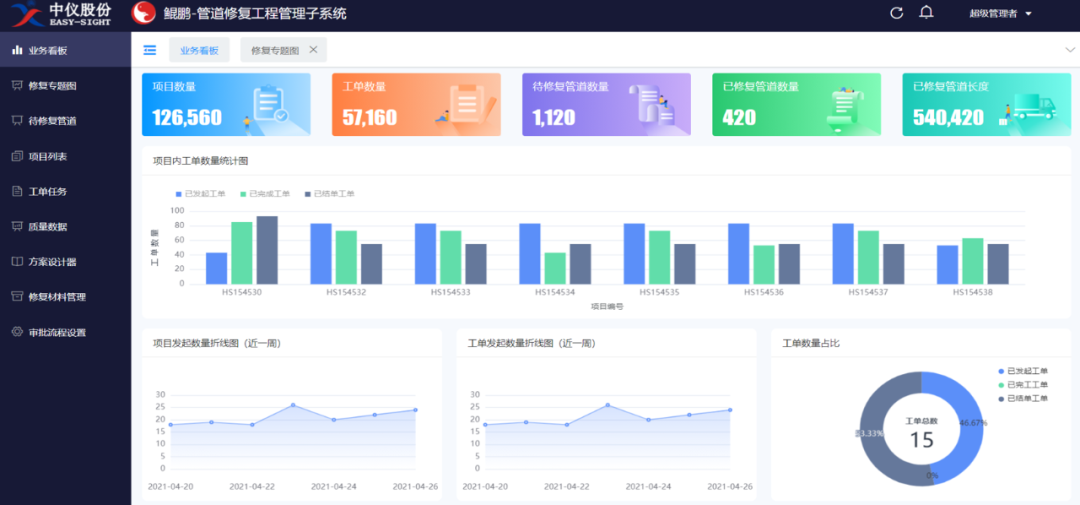Click the 已修复管道长度 summary card
Viewport: 1080px width, 505px height.
pos(986,104)
